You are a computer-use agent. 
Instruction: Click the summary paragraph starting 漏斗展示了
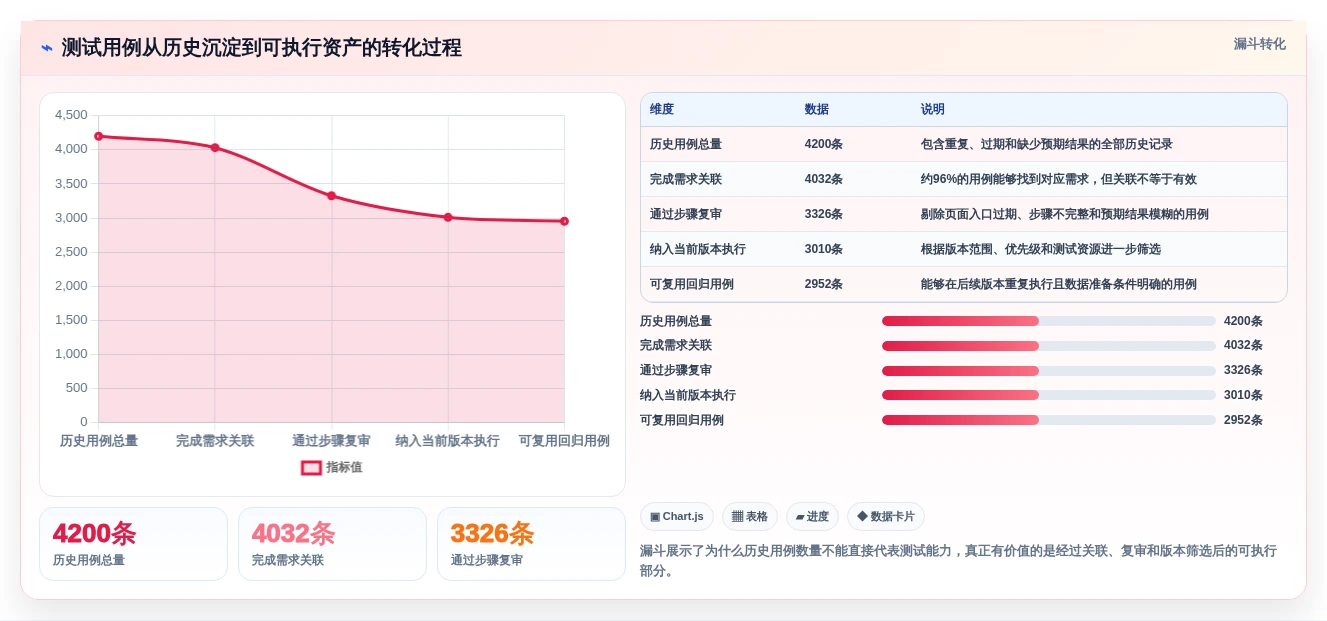pyautogui.click(x=958, y=561)
